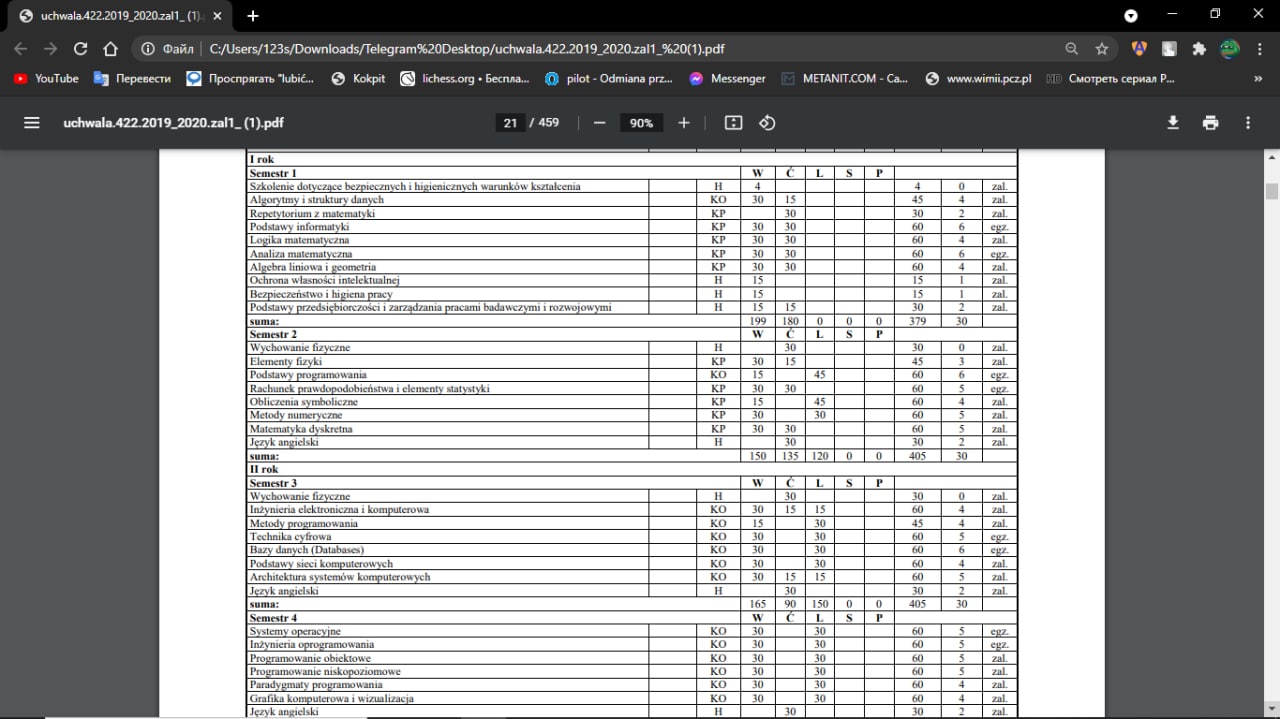Click 'Technika cyfrowa' course name
Image resolution: width=1280 pixels, height=719 pixels.
pyautogui.click(x=291, y=537)
